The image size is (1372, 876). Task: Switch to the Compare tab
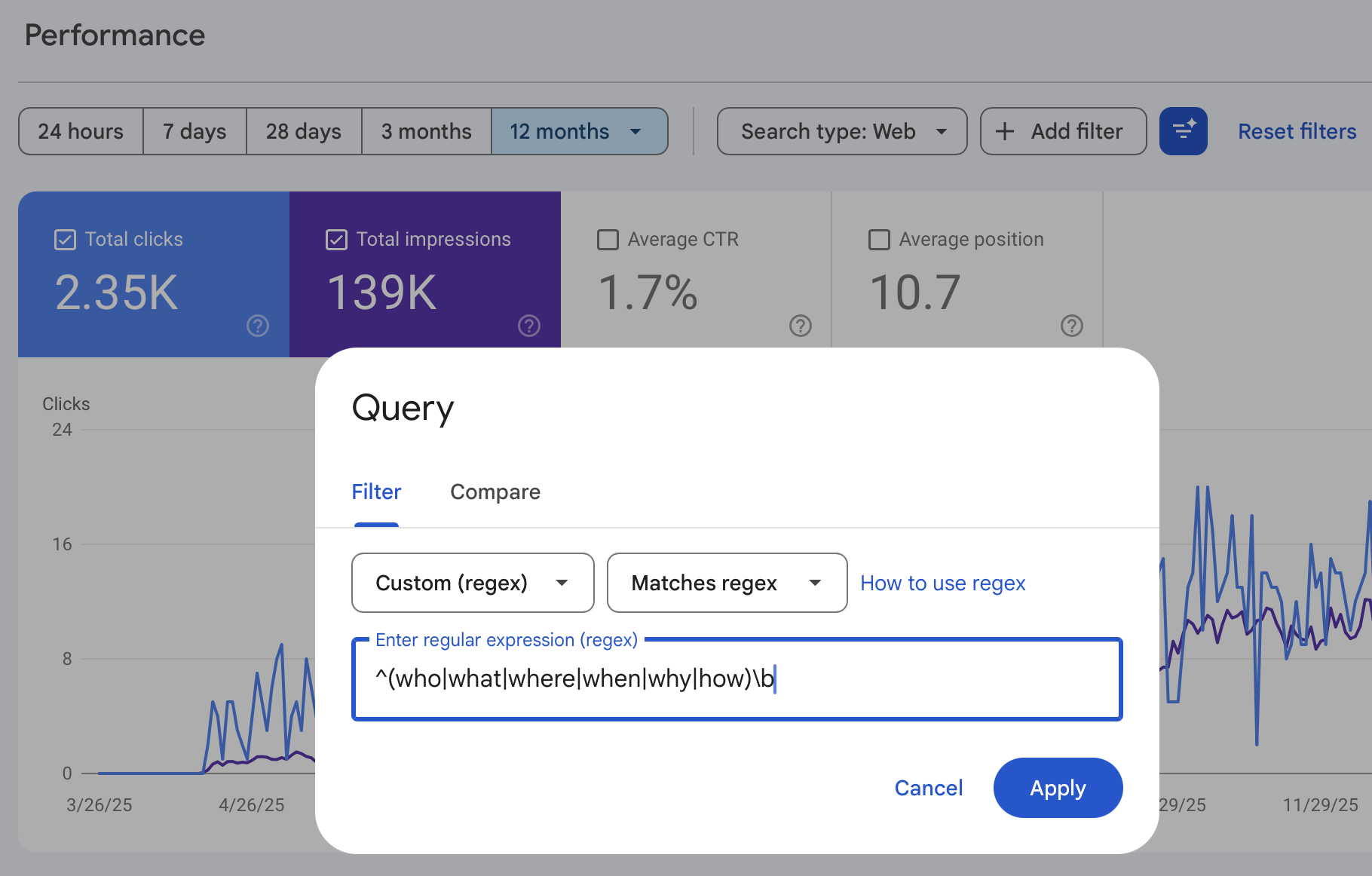click(x=495, y=492)
